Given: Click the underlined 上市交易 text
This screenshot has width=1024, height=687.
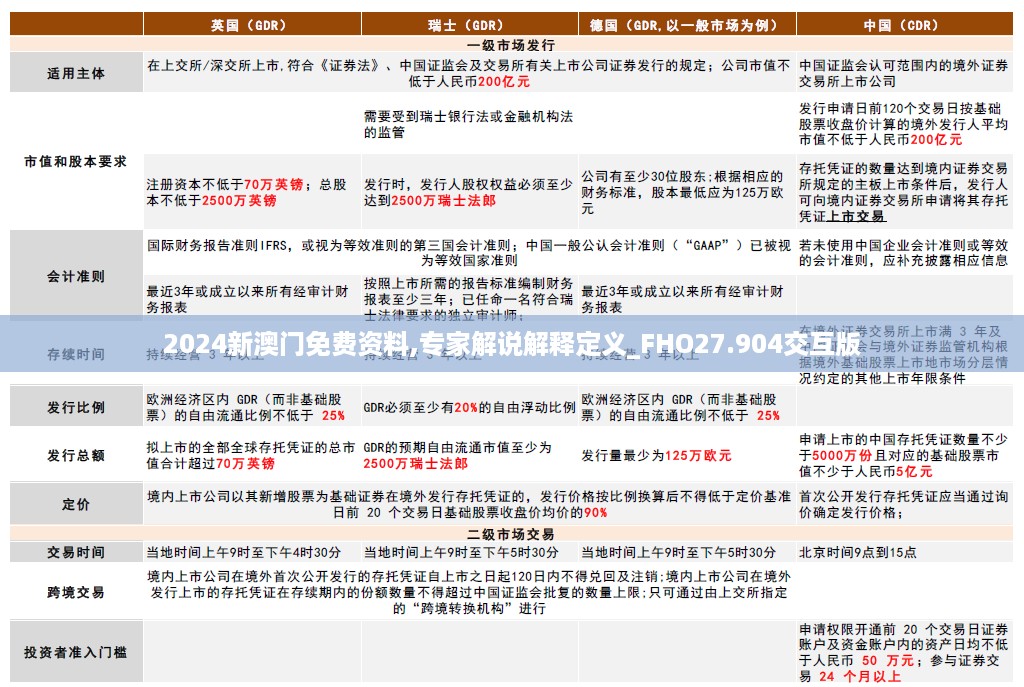Looking at the screenshot, I should (x=855, y=214).
